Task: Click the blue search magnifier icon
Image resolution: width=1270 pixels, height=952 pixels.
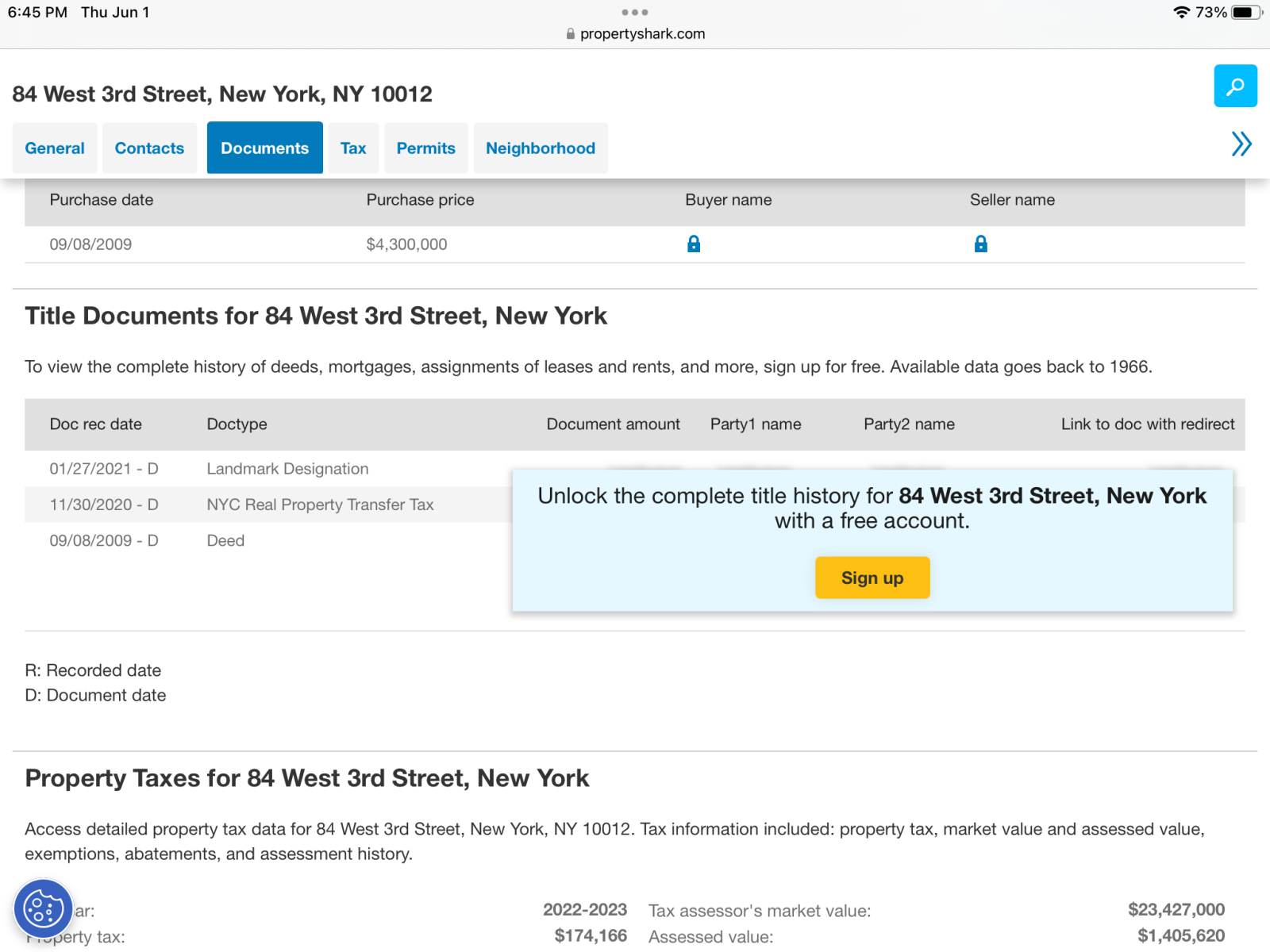Action: pyautogui.click(x=1235, y=86)
